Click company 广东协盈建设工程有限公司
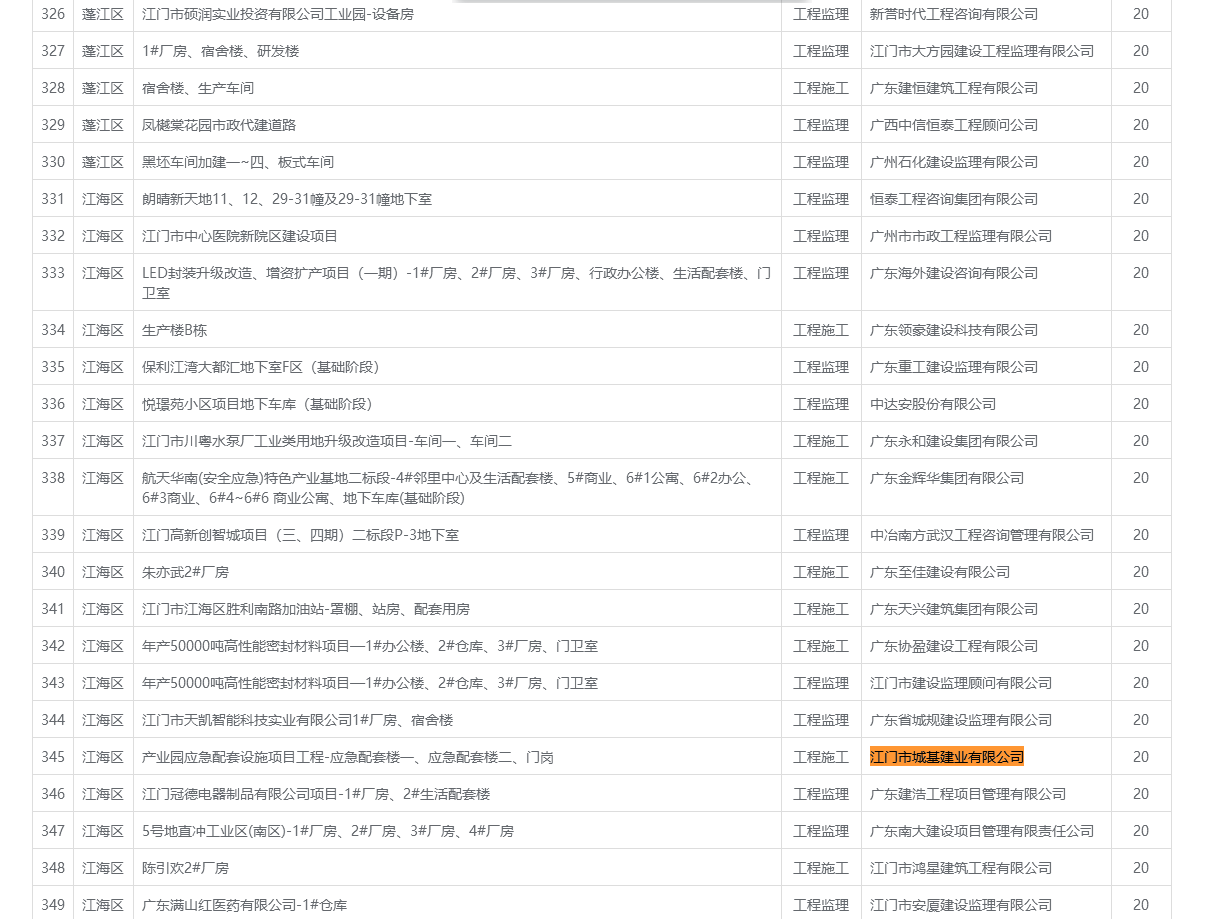The width and height of the screenshot is (1223, 919). (954, 646)
